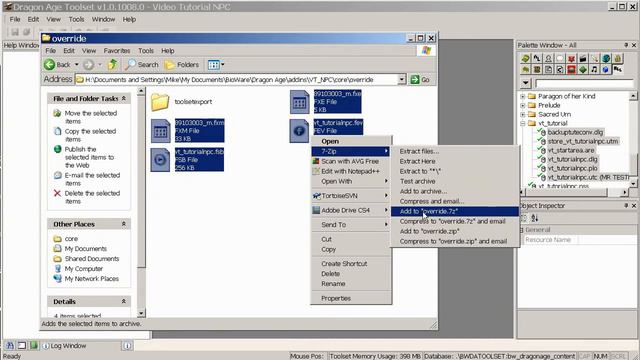Select the music note palette icon

tap(594, 69)
